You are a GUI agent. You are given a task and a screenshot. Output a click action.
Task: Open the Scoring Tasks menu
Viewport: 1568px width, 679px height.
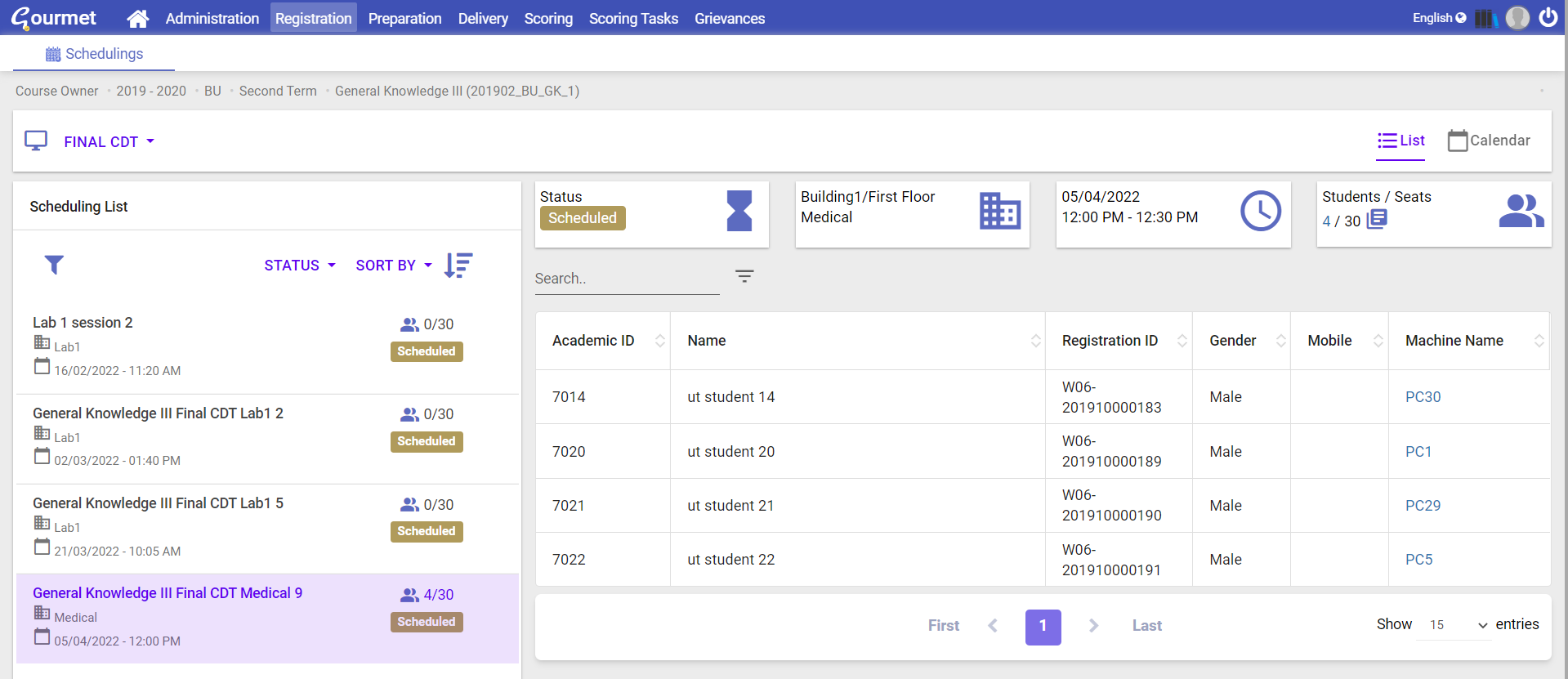[x=633, y=18]
